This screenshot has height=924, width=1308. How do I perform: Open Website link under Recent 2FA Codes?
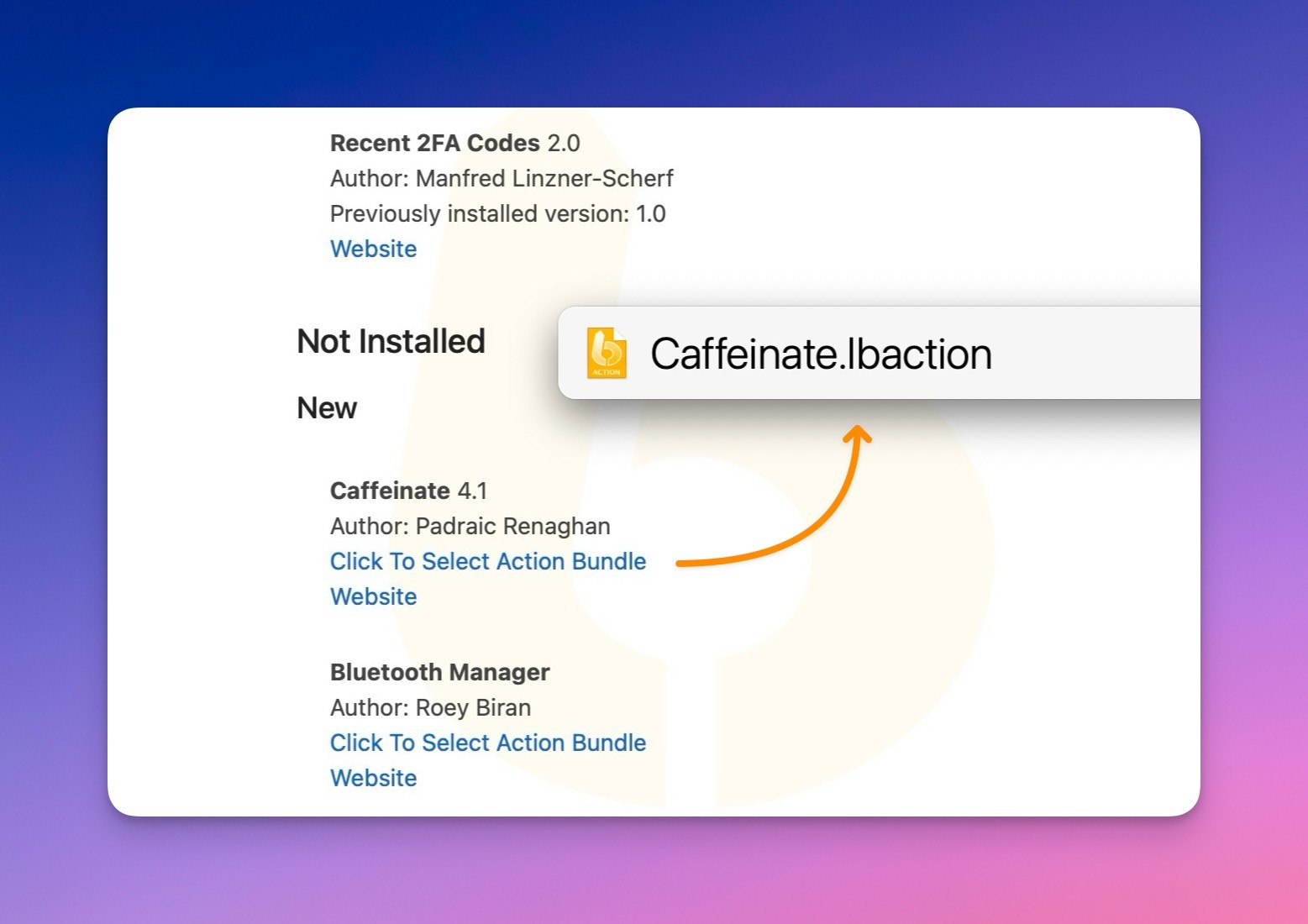click(373, 249)
